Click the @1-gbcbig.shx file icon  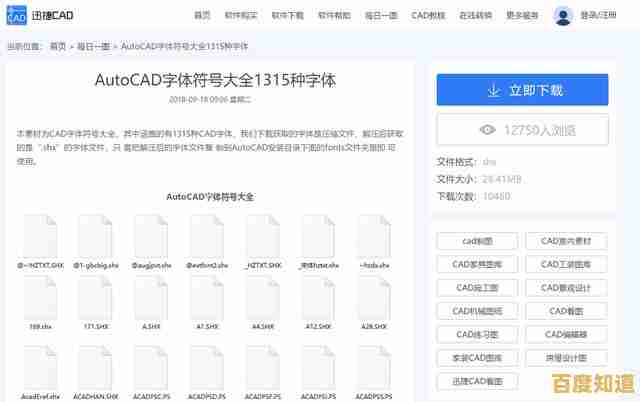(x=96, y=234)
